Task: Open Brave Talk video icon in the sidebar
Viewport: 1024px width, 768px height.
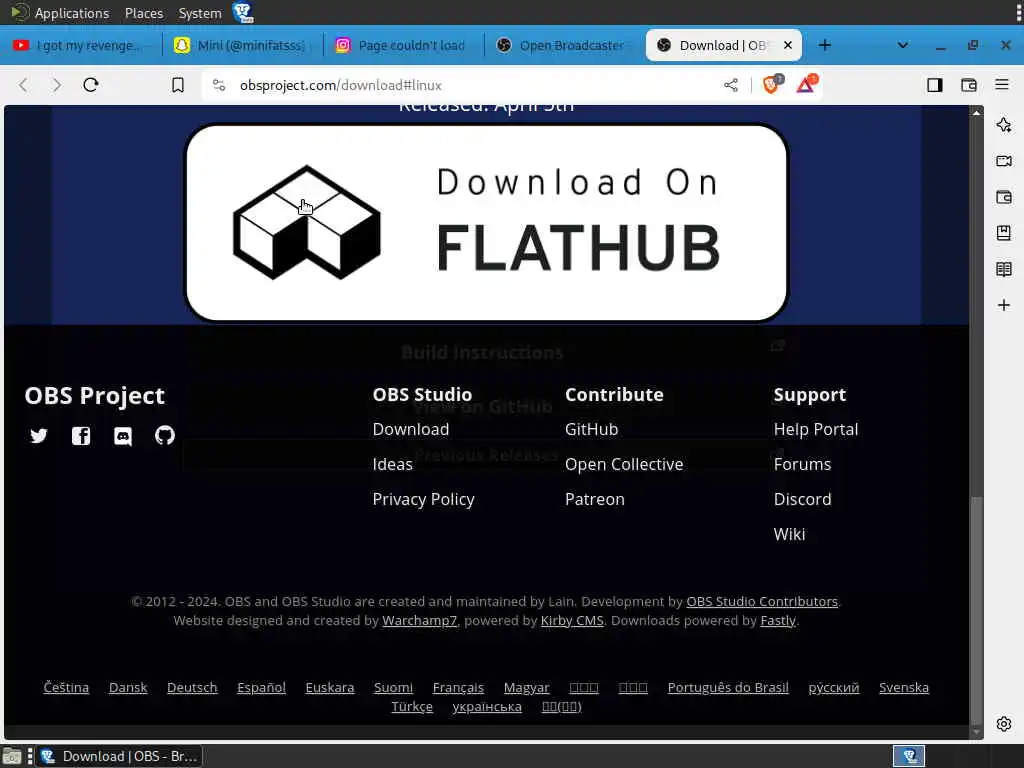Action: pos(1004,161)
